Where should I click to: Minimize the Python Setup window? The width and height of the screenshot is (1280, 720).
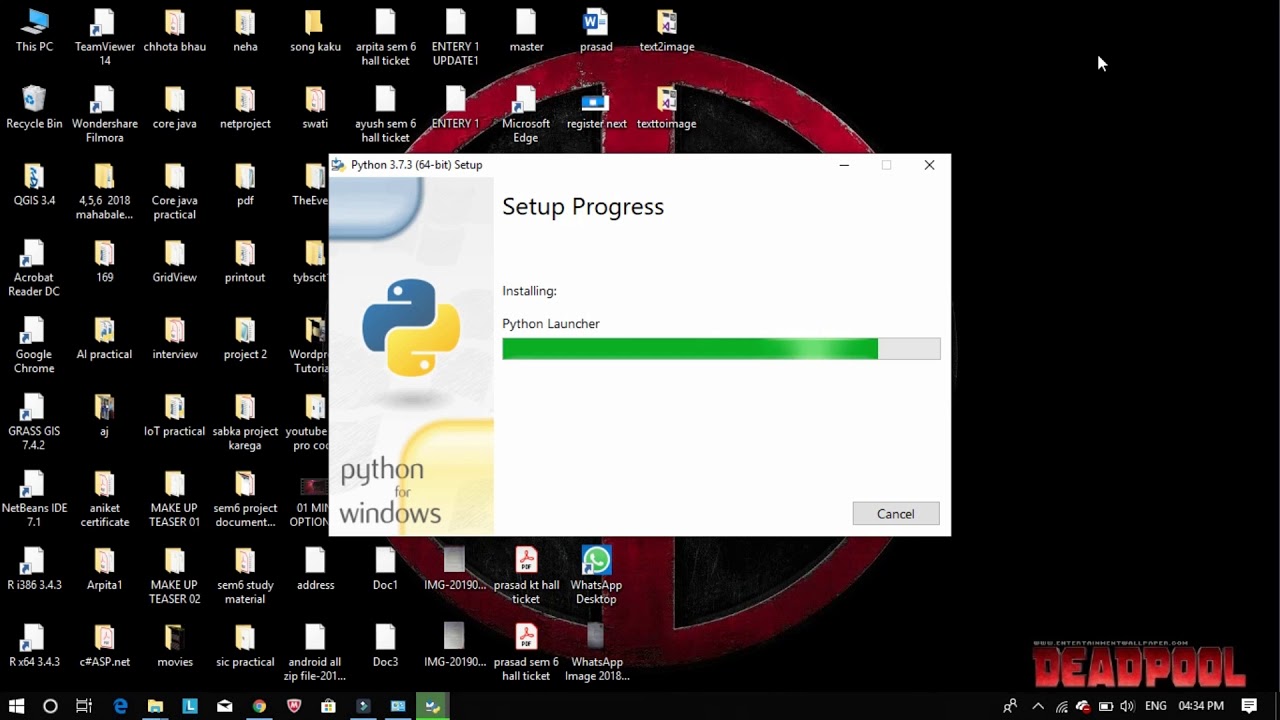click(844, 165)
